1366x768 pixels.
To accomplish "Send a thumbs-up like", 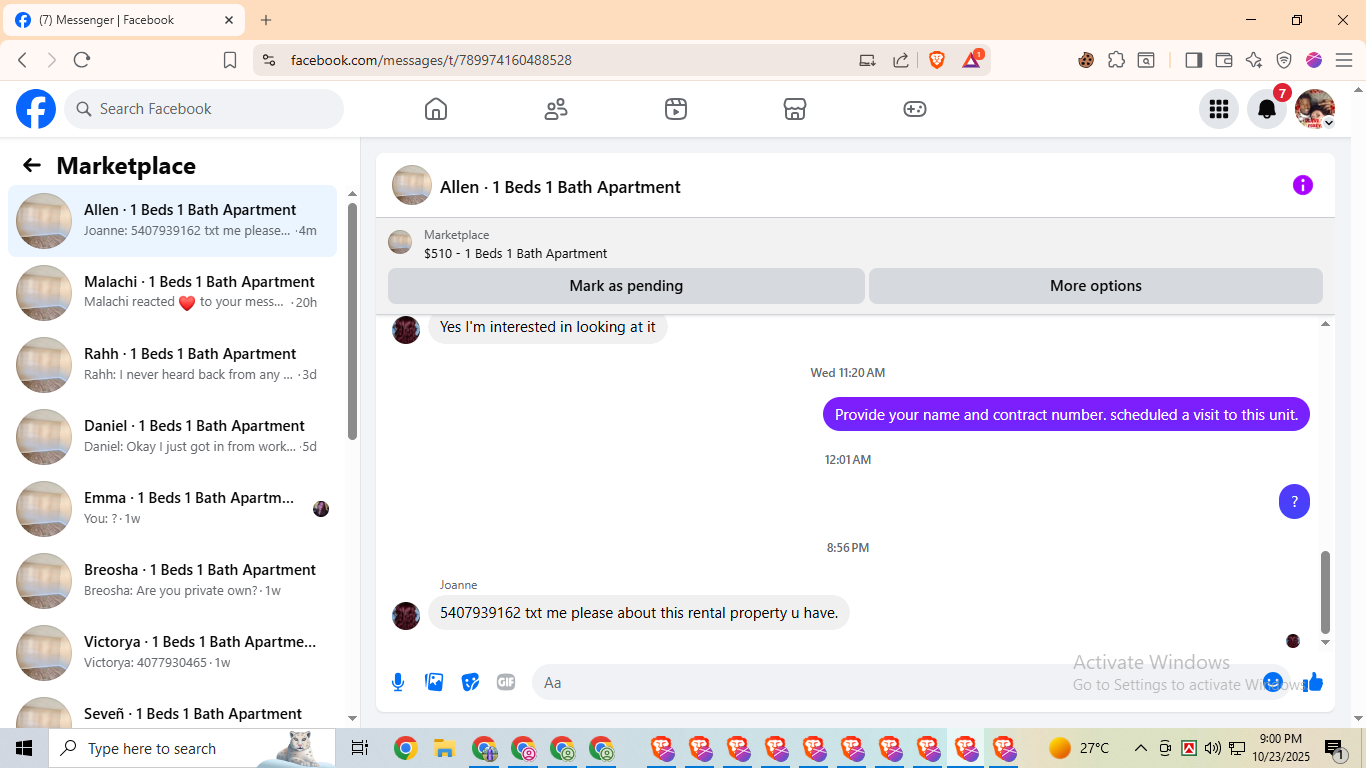I will [x=1313, y=682].
